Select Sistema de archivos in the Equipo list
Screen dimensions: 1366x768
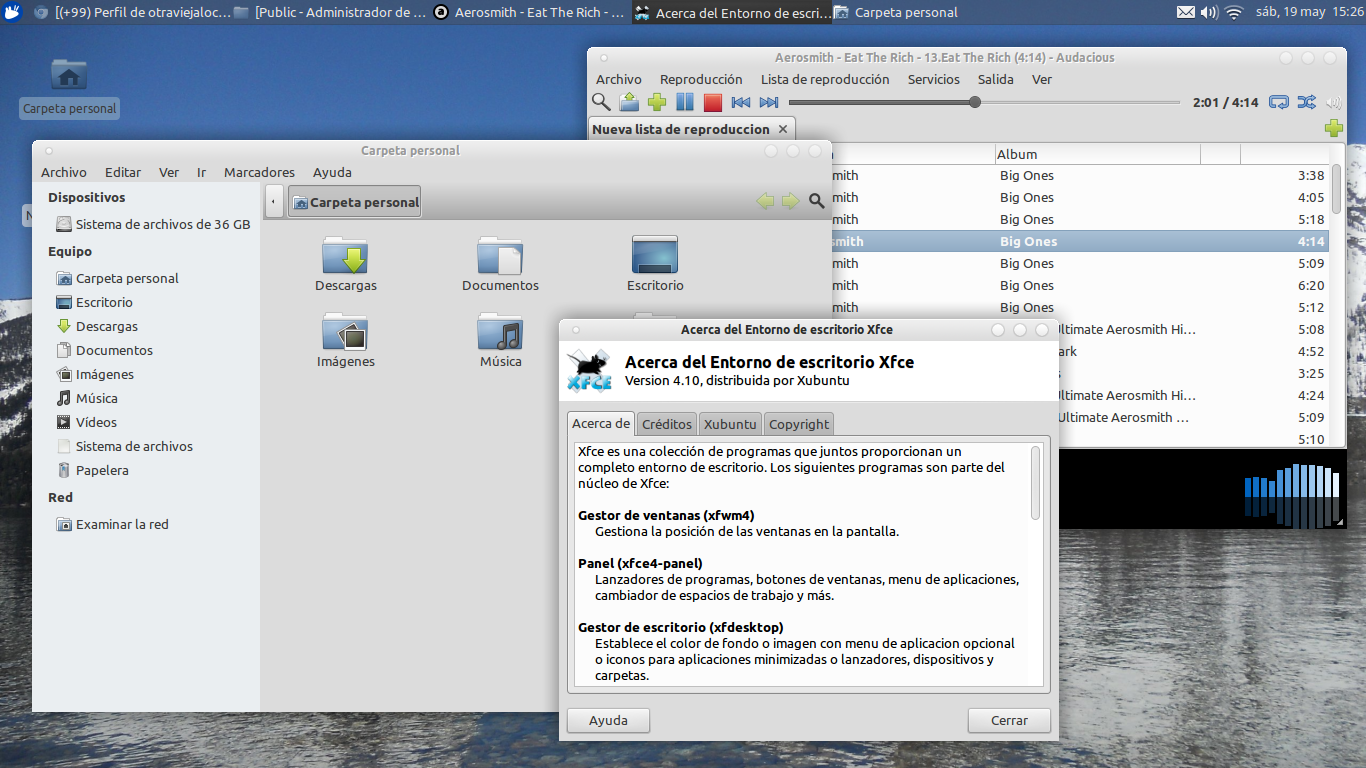coord(125,446)
